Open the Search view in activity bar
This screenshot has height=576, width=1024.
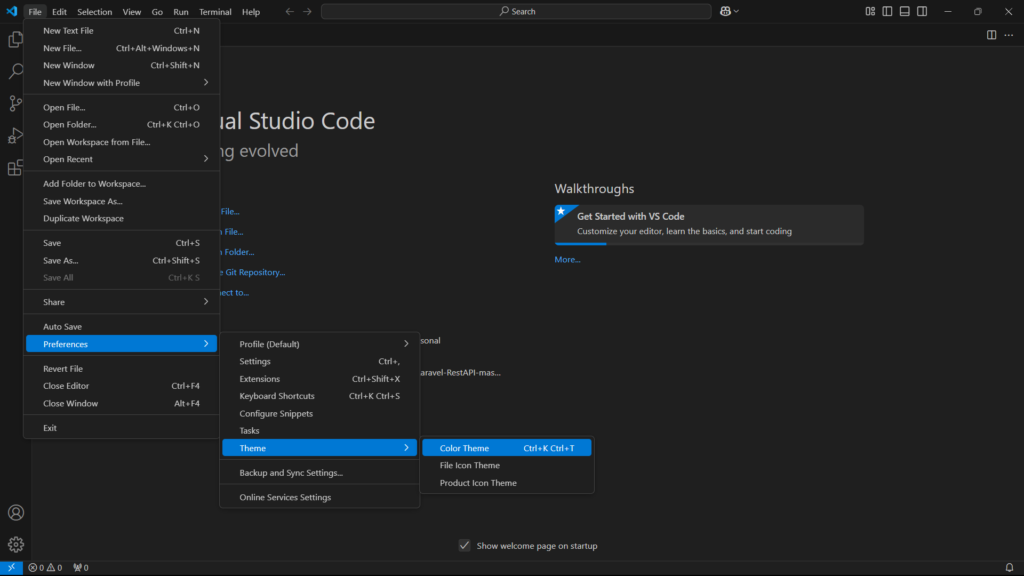point(16,71)
